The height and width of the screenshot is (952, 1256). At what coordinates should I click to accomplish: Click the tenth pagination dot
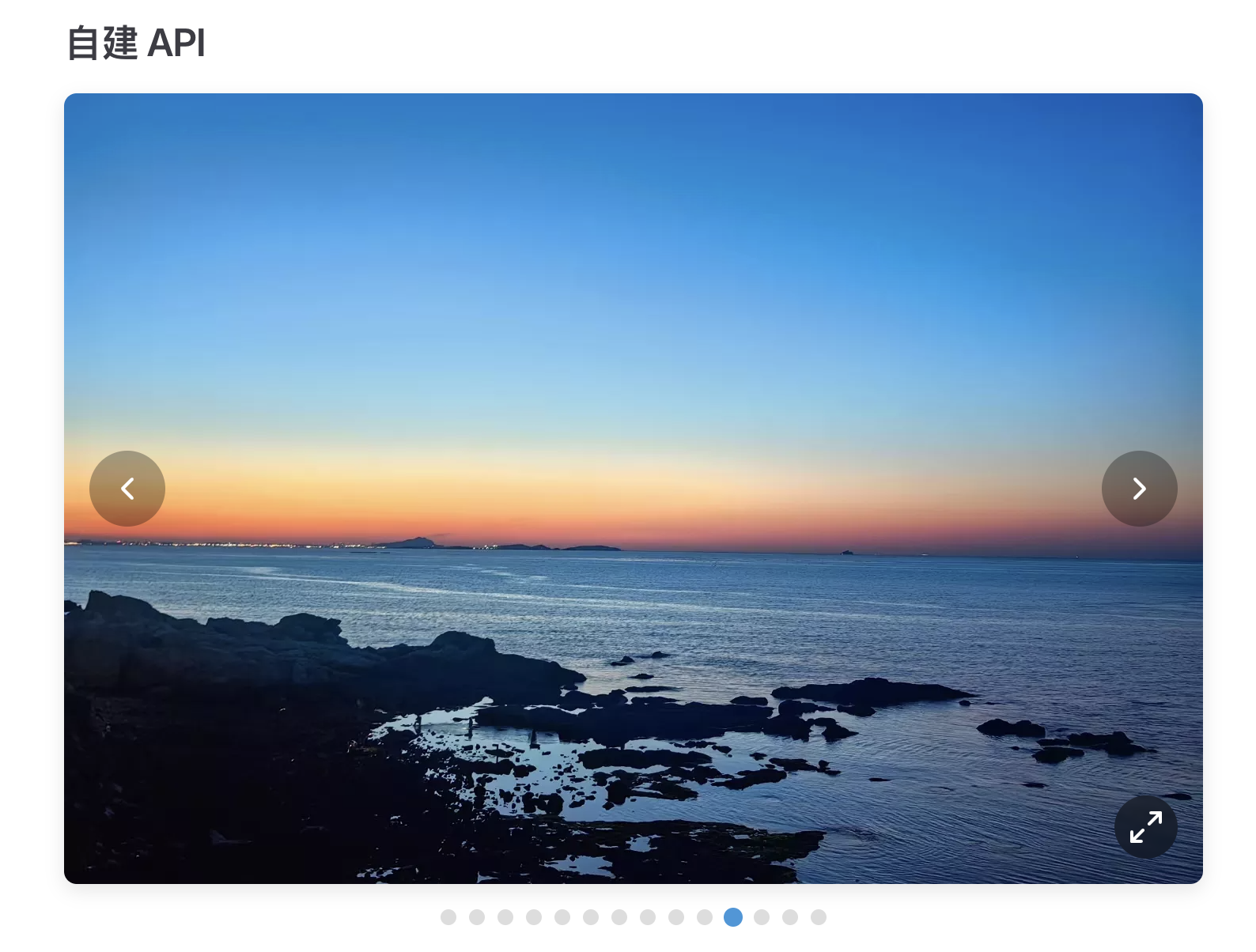(705, 917)
